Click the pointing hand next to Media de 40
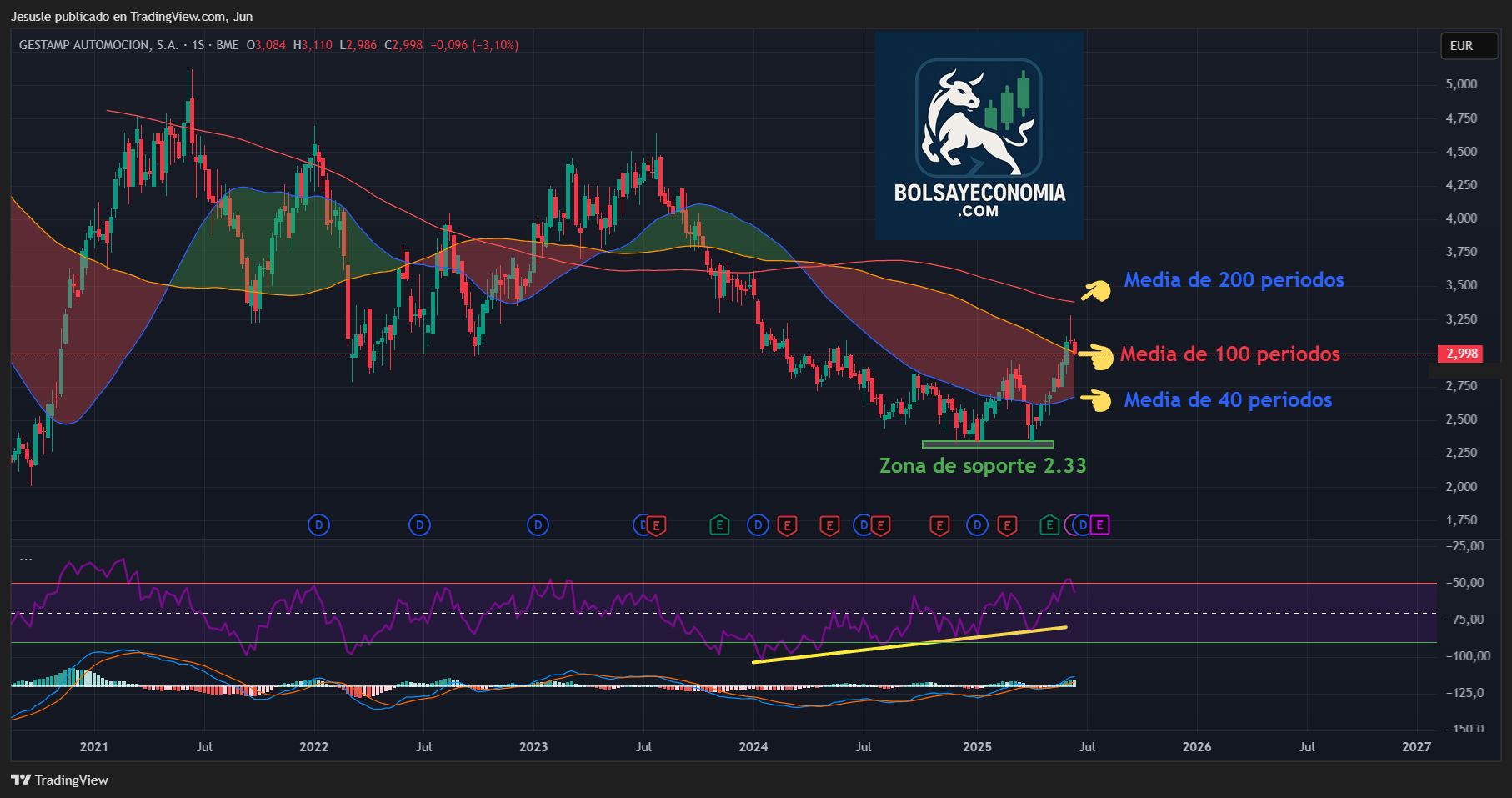This screenshot has height=798, width=1512. [x=1097, y=400]
